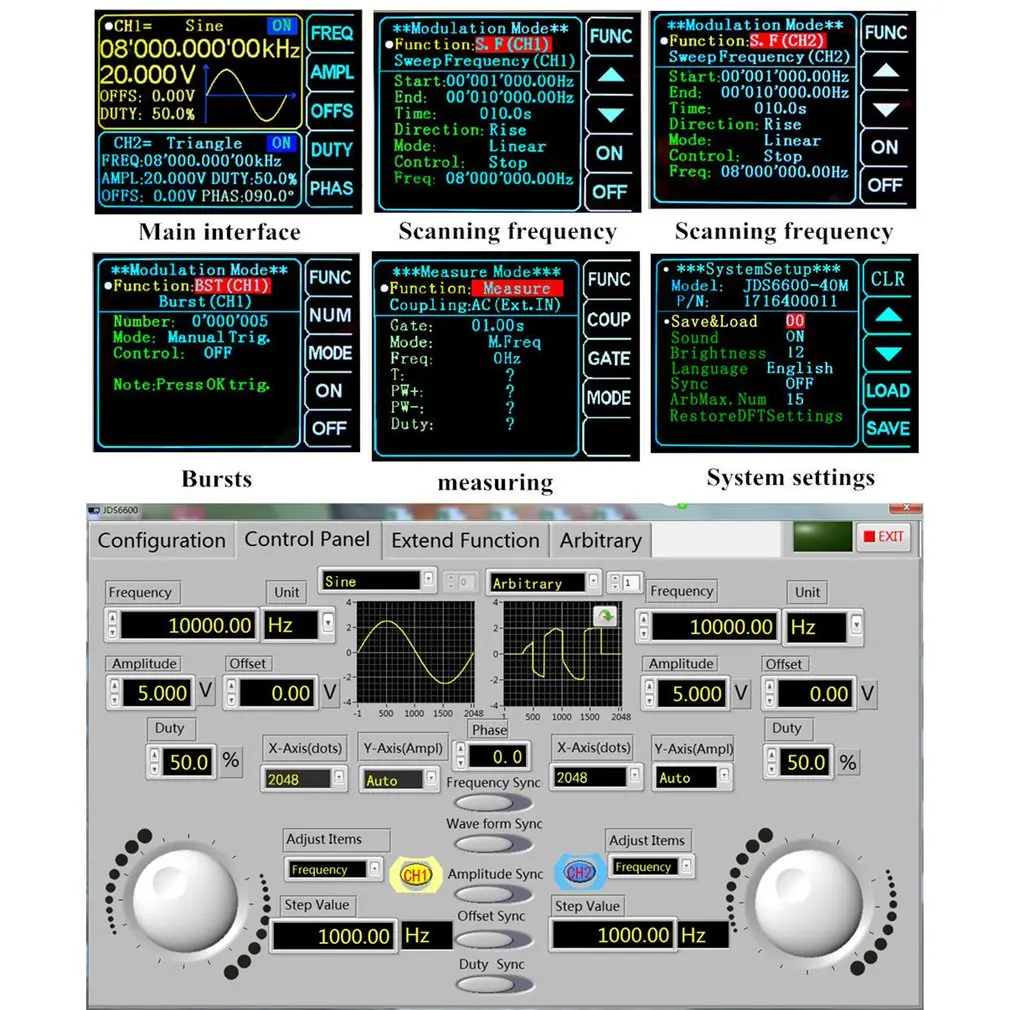Switch to the Configuration tab
The width and height of the screenshot is (1010, 1010).
tap(162, 540)
